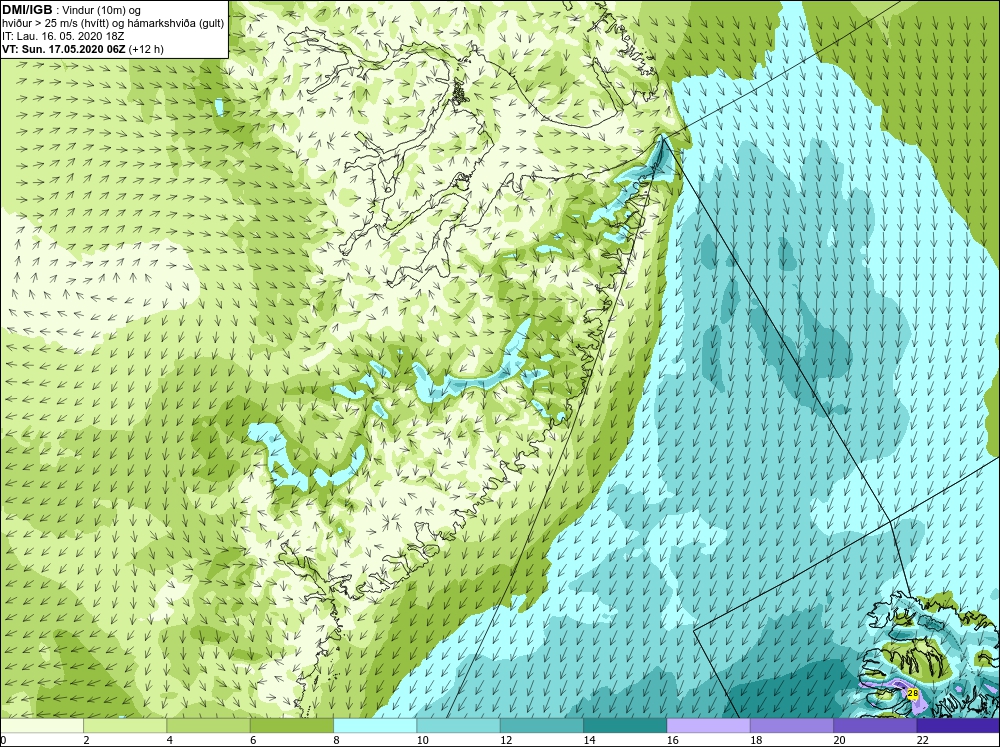Viewport: 1000px width, 747px height.
Task: Click the legend scale label '20'
Action: [x=839, y=740]
